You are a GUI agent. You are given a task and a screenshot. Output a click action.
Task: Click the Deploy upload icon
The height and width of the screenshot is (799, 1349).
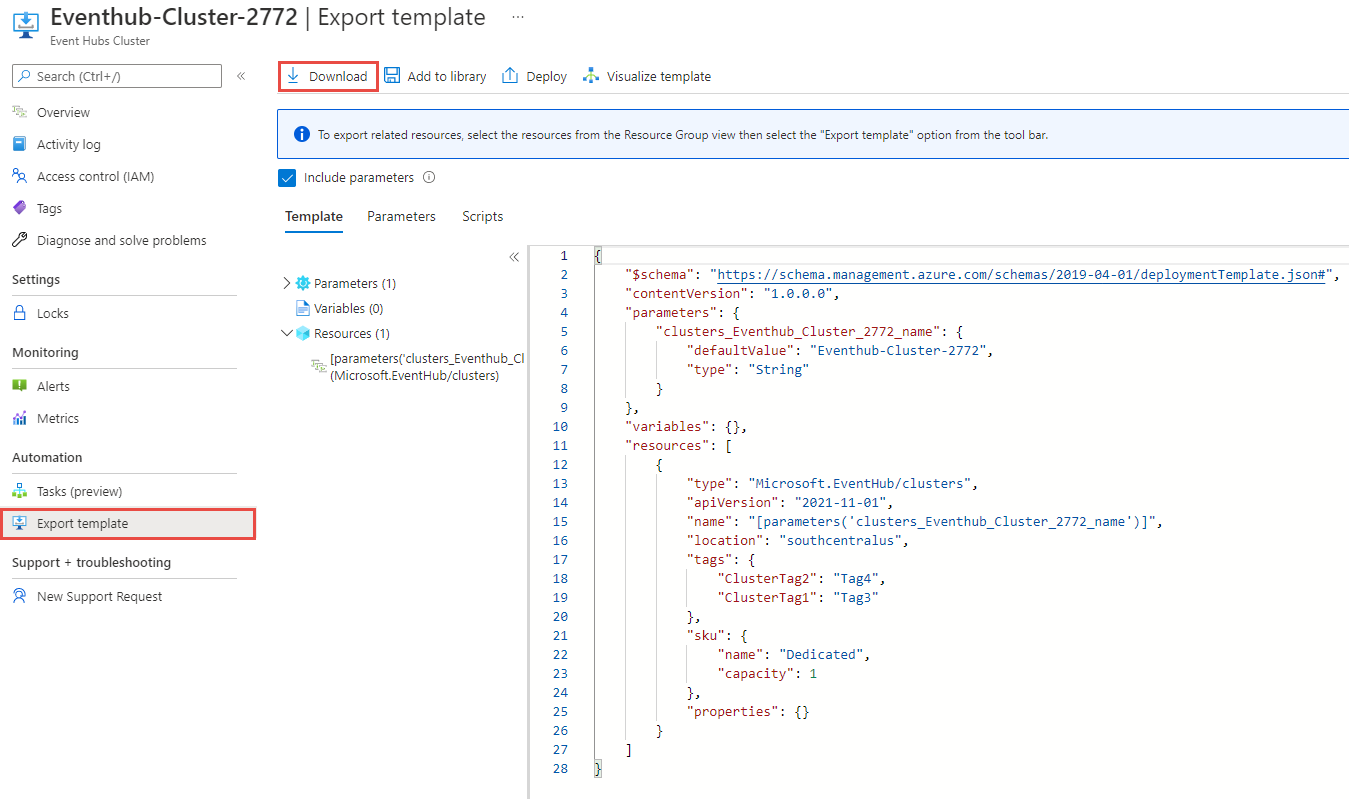point(510,76)
